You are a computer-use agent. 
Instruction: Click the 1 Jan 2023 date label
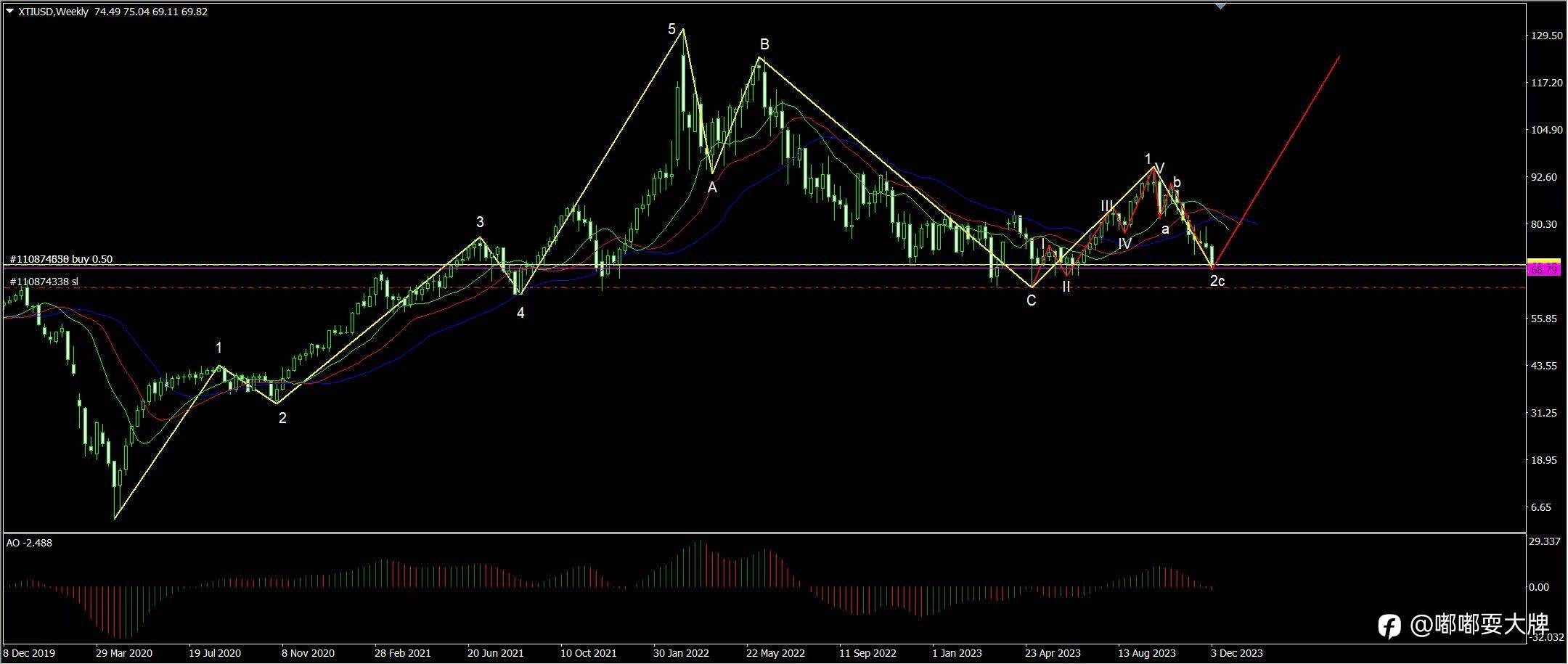(x=957, y=653)
